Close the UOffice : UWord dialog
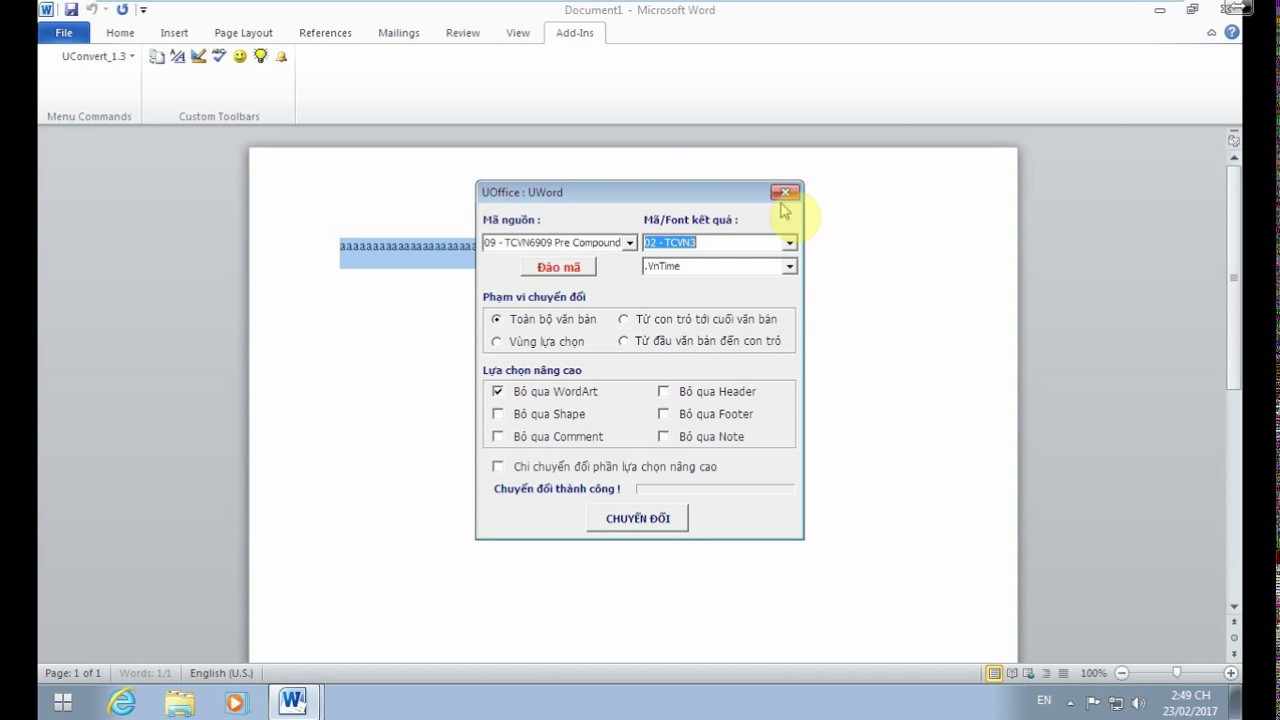This screenshot has height=720, width=1280. pyautogui.click(x=785, y=192)
